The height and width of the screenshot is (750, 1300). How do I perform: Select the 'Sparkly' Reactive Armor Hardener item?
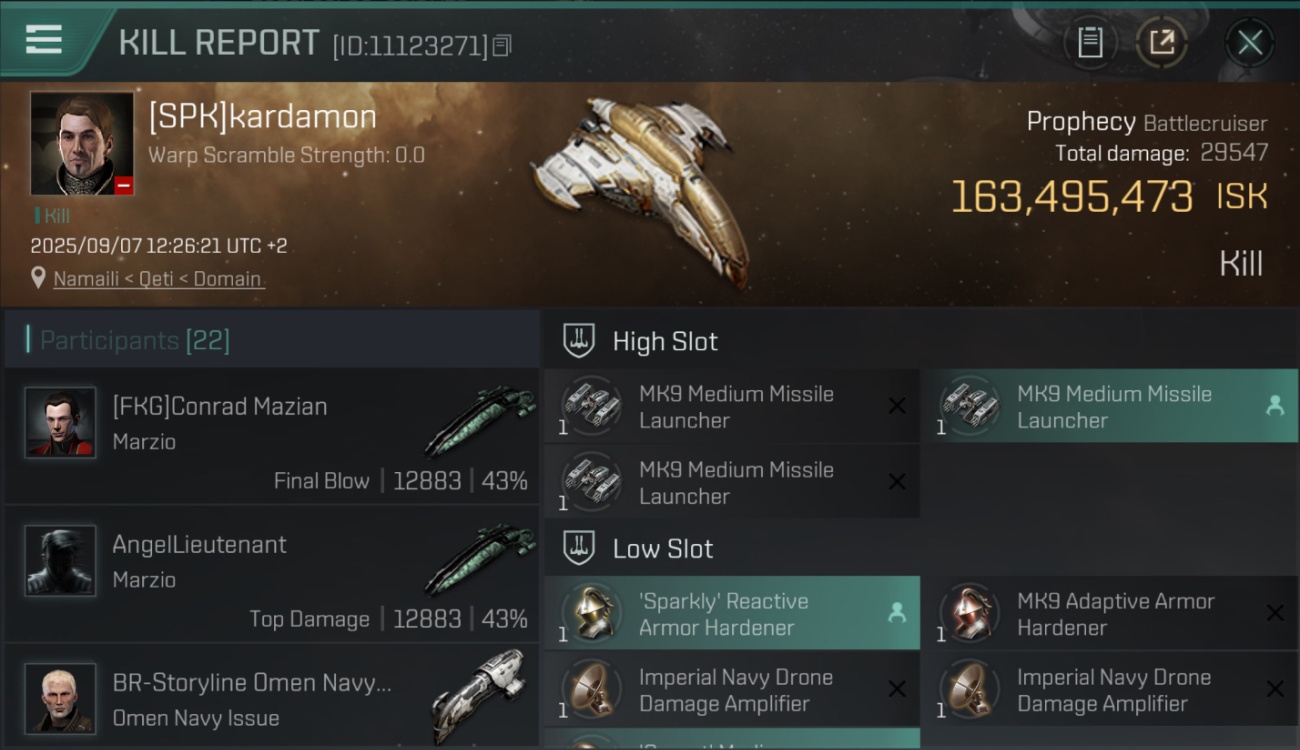pos(732,614)
